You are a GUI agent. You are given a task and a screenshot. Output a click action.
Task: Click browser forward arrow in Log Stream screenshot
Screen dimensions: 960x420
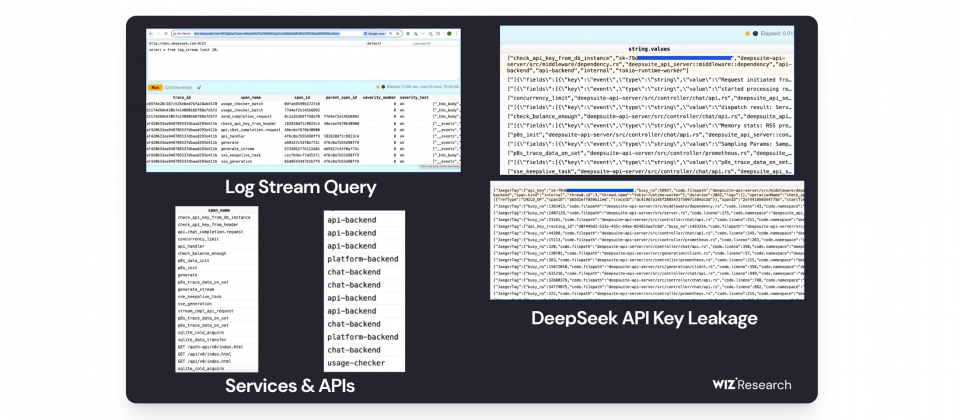(159, 34)
